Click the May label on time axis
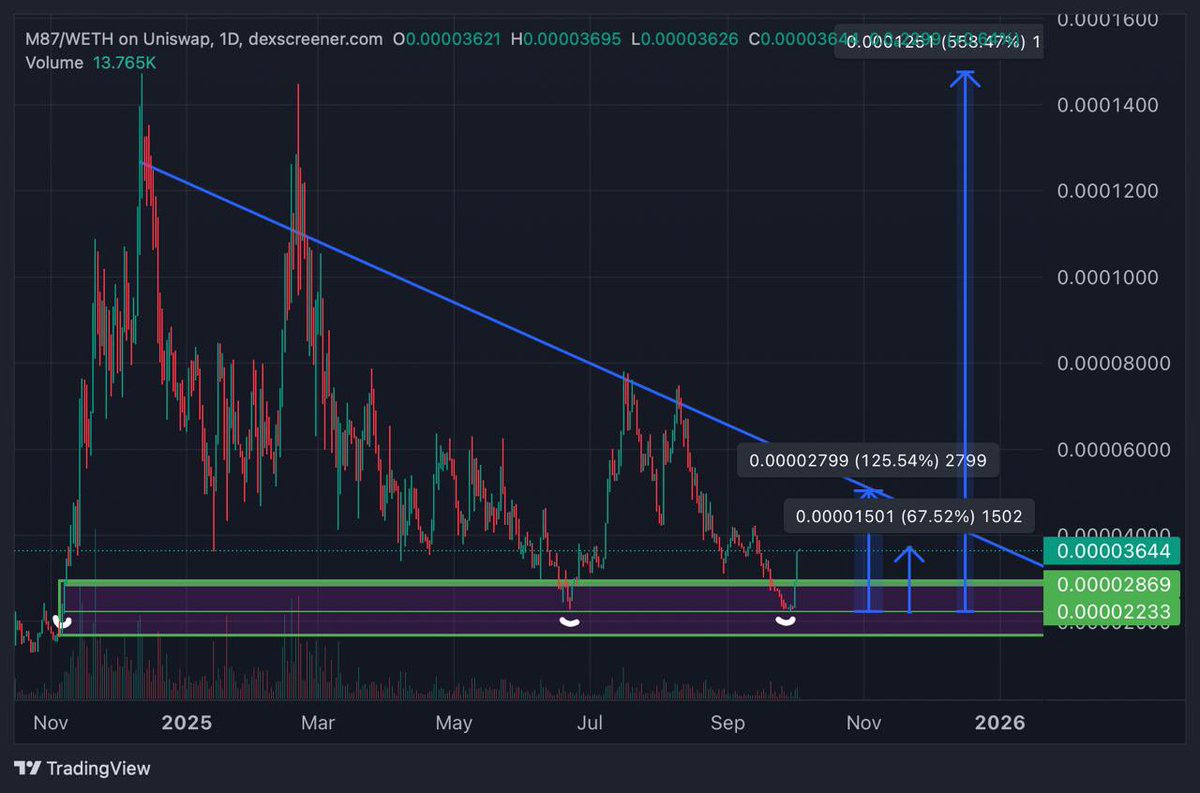Image resolution: width=1200 pixels, height=793 pixels. (x=455, y=723)
